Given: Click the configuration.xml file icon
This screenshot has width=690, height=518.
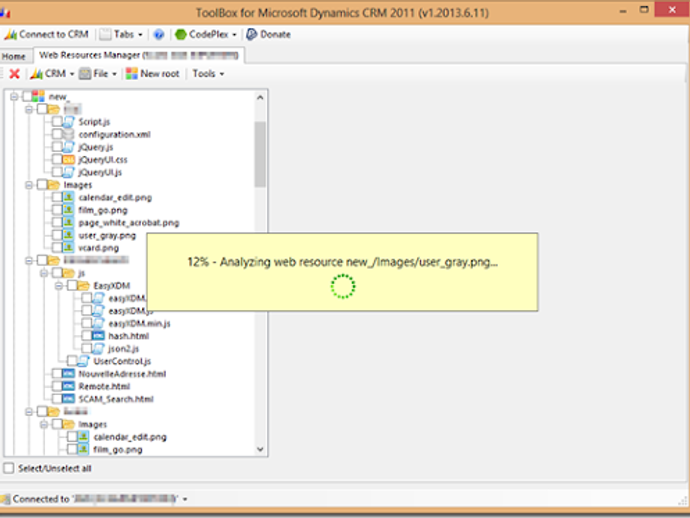Looking at the screenshot, I should tap(68, 134).
